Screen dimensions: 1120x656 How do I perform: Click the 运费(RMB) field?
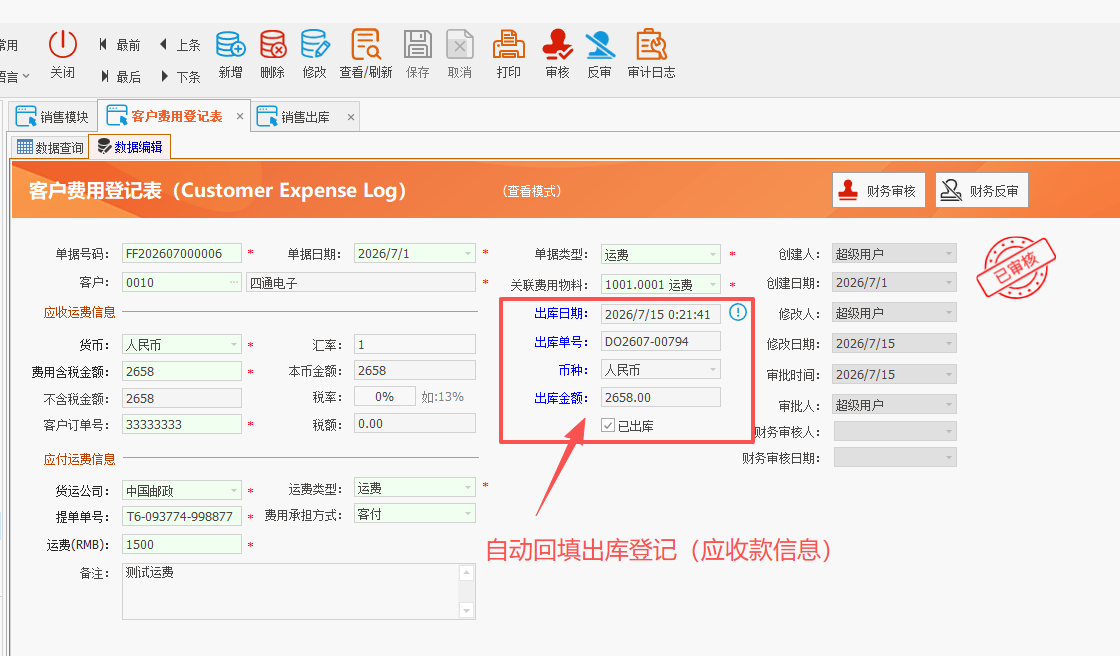click(x=181, y=544)
